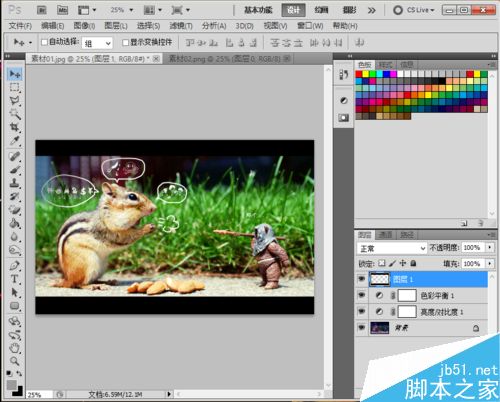Select the Pen tool
500x402 pixels.
(x=15, y=266)
